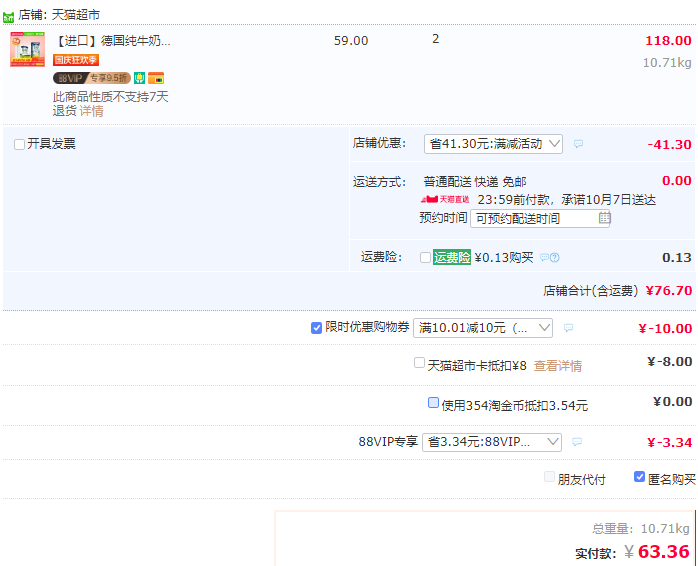This screenshot has width=698, height=566.
Task: Open 查看详情 link for supermarket card
Action: pos(558,366)
